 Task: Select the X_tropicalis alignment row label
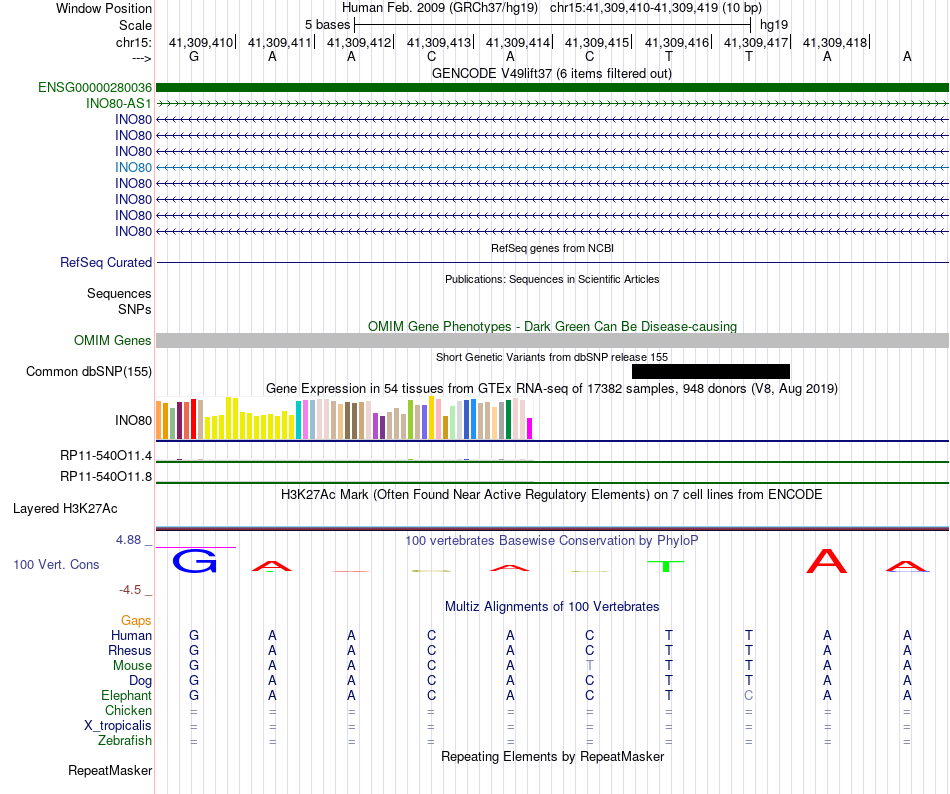pos(118,726)
